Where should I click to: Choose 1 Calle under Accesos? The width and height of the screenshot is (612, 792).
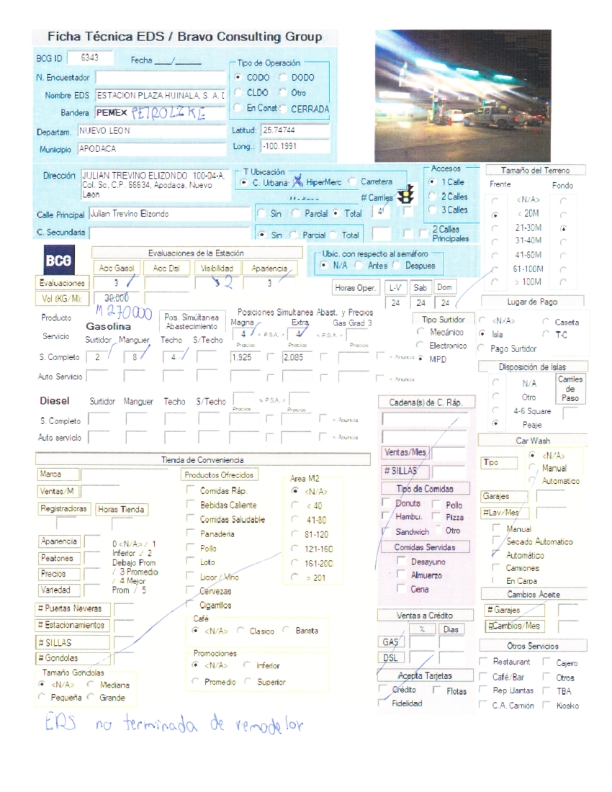pos(432,181)
